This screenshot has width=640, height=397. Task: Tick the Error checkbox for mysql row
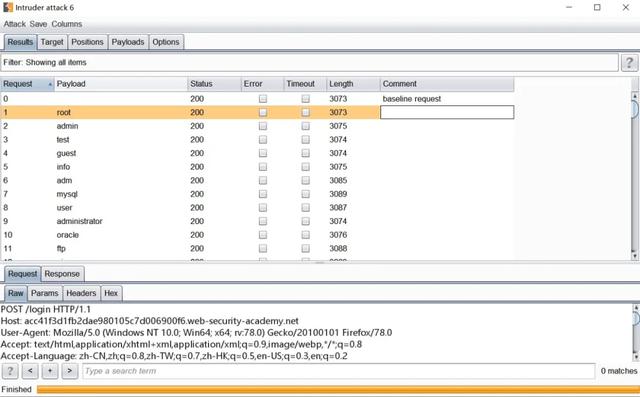click(x=263, y=194)
